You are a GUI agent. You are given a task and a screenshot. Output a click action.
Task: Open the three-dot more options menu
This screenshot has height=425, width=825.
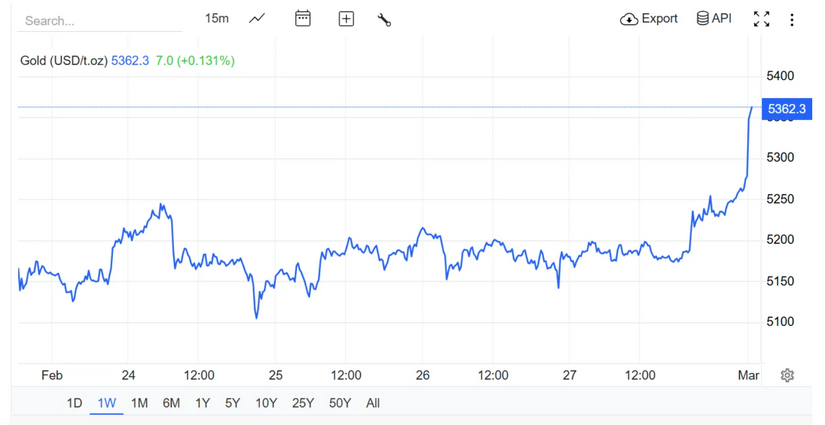tap(792, 19)
